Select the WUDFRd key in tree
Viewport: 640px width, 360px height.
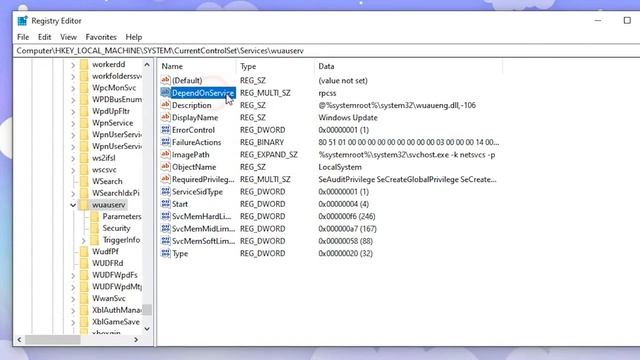tap(107, 263)
